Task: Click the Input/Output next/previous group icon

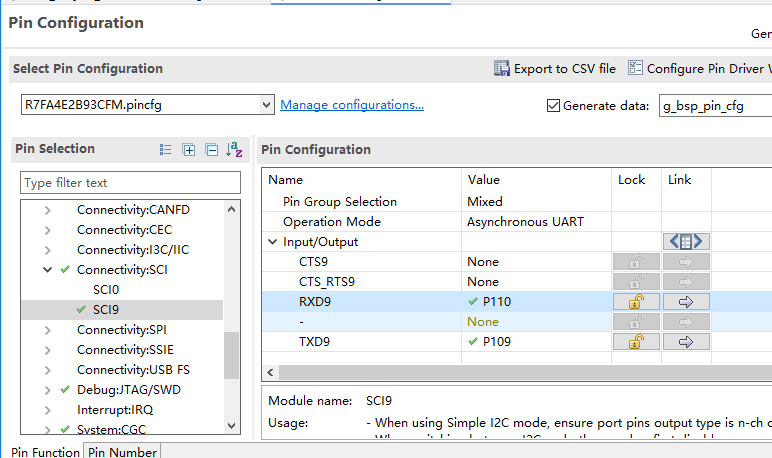Action: [686, 241]
